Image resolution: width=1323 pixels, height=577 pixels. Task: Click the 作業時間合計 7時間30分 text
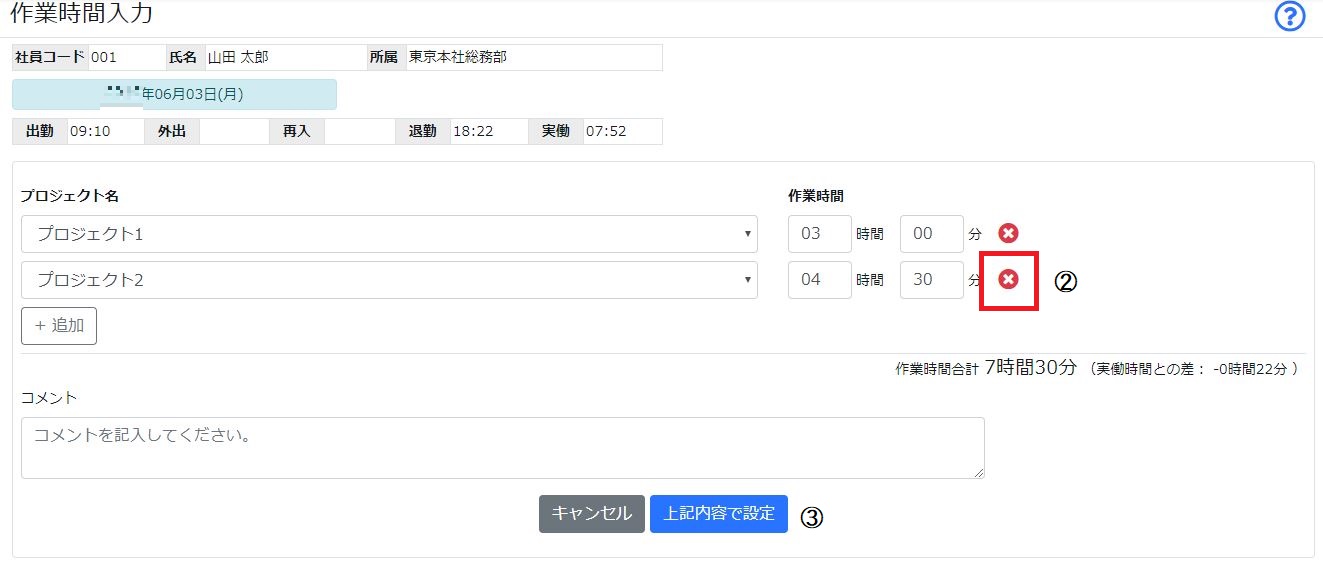coord(986,368)
